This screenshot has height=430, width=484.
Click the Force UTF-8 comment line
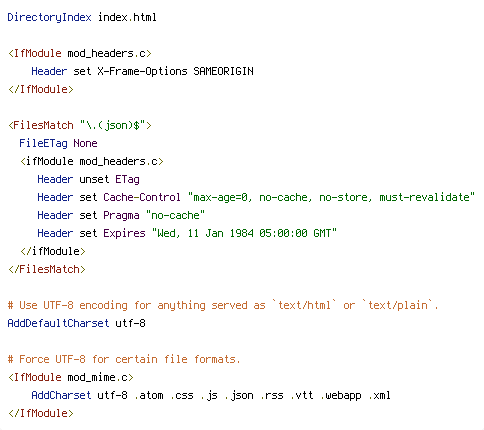coord(124,359)
